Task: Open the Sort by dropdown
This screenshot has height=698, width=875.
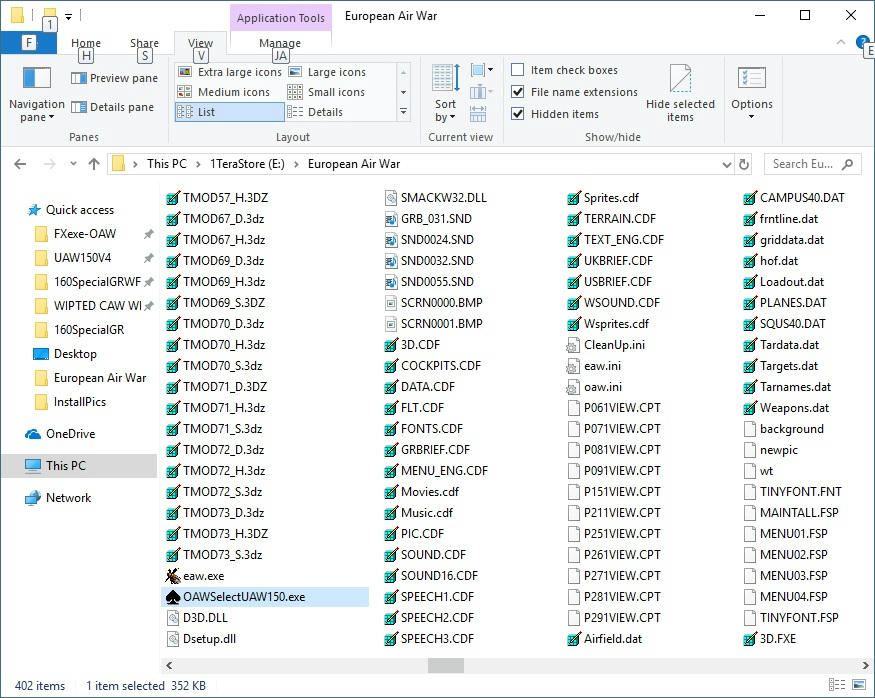Action: coord(445,93)
